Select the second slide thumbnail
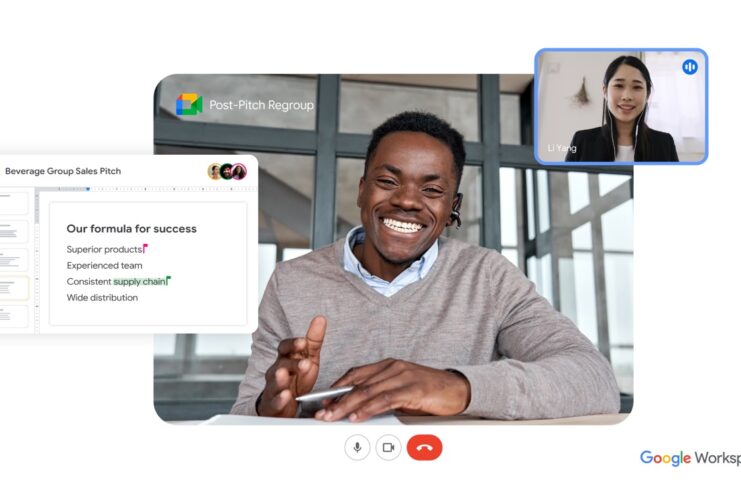Image resolution: width=741 pixels, height=486 pixels. (x=13, y=231)
